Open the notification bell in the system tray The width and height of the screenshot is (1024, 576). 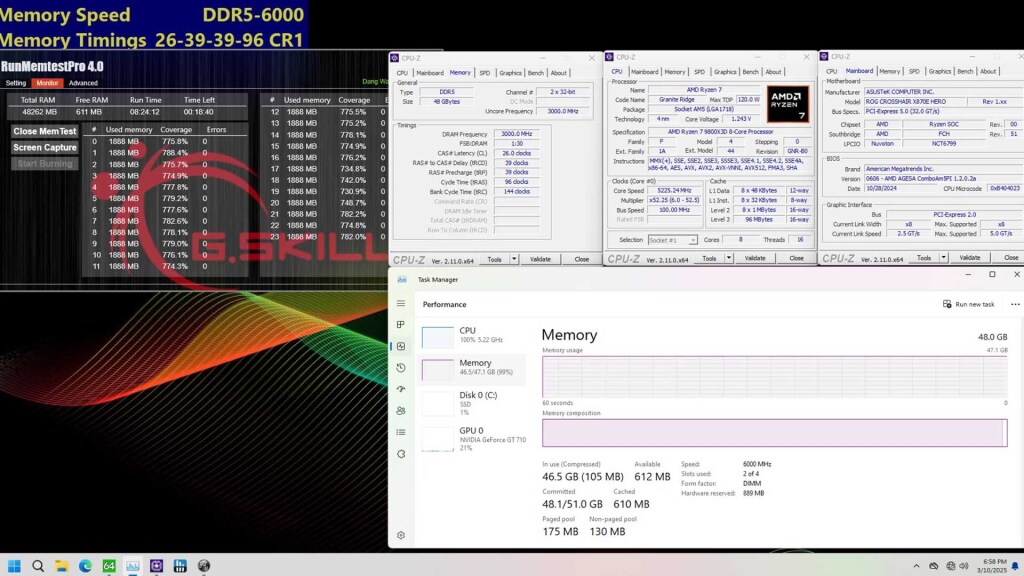[x=1015, y=566]
